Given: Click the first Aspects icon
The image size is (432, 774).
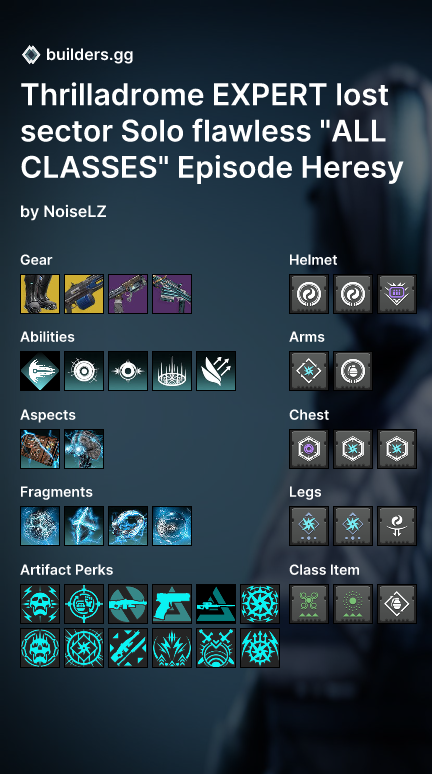Looking at the screenshot, I should [40, 449].
